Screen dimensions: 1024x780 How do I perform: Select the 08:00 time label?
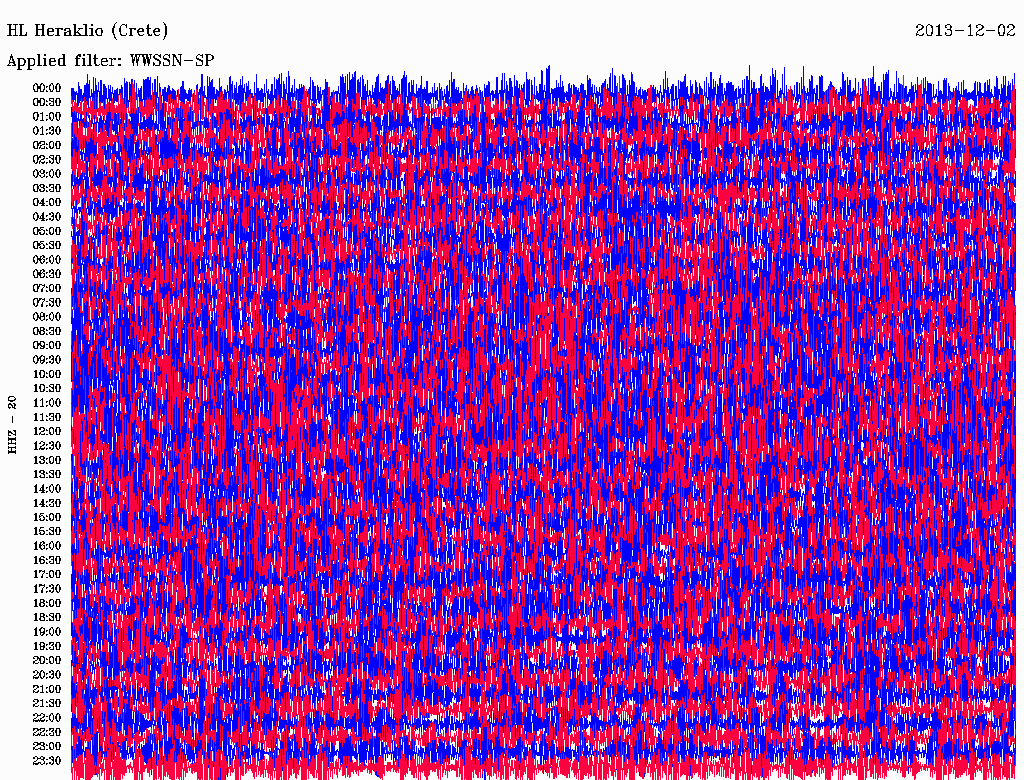pyautogui.click(x=47, y=317)
